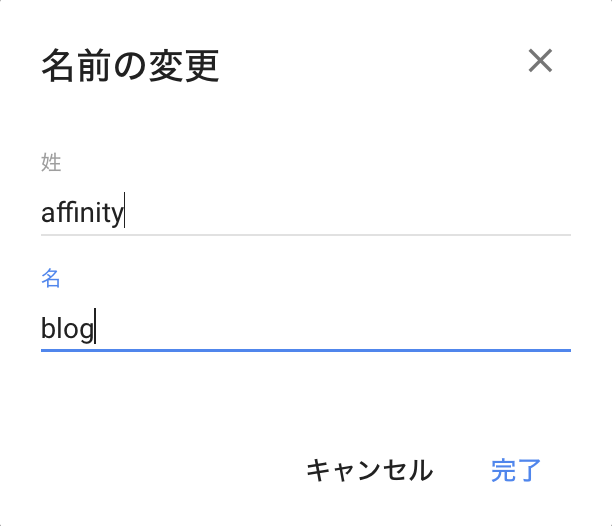Screen dimensions: 612x526
Task: Click just after the letter y in affinity
Action: (124, 212)
